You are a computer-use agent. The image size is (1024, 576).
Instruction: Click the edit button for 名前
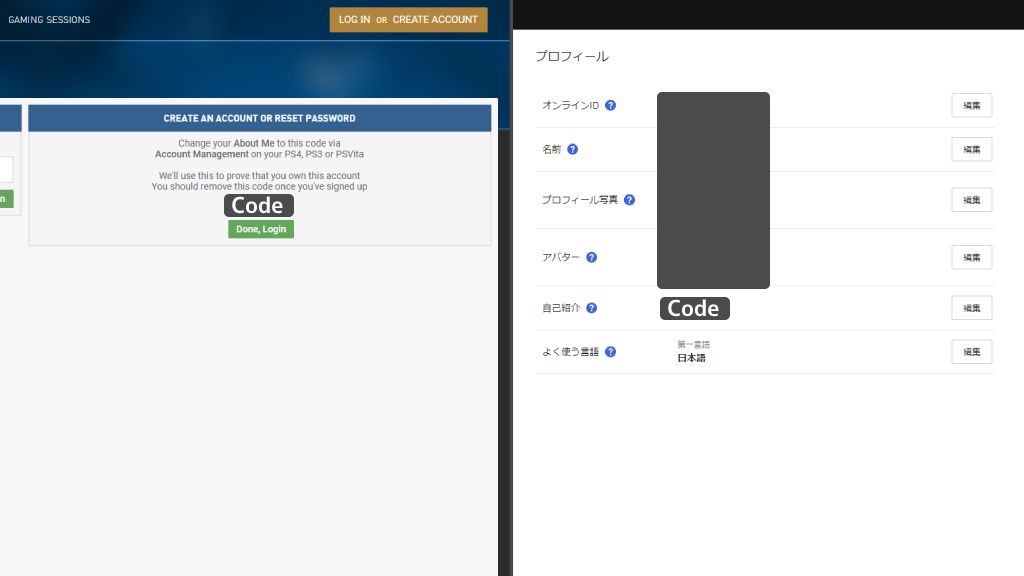click(x=972, y=149)
